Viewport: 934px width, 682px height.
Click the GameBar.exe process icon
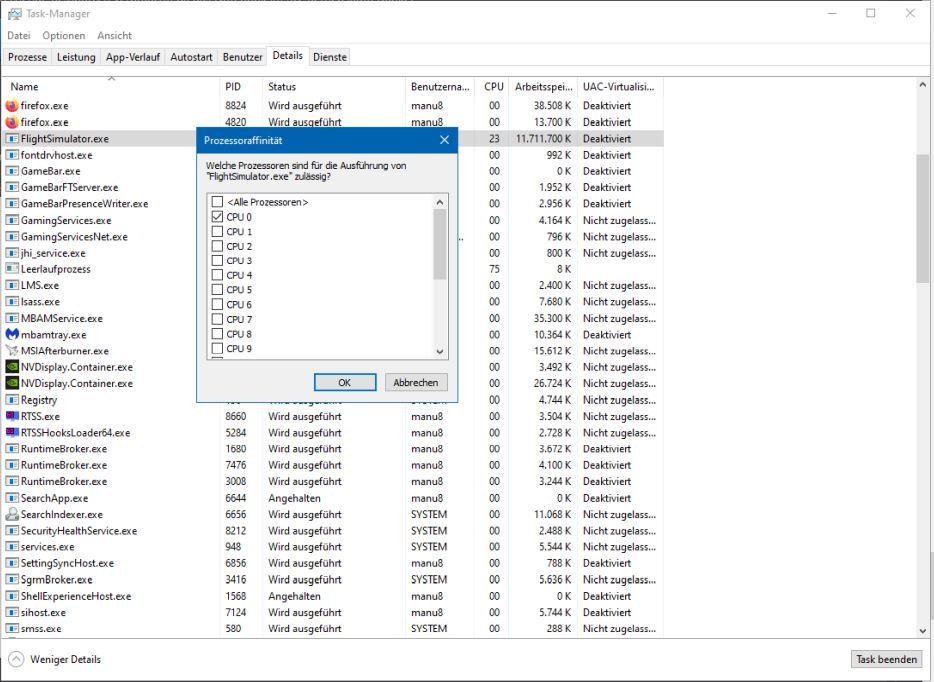pyautogui.click(x=12, y=171)
